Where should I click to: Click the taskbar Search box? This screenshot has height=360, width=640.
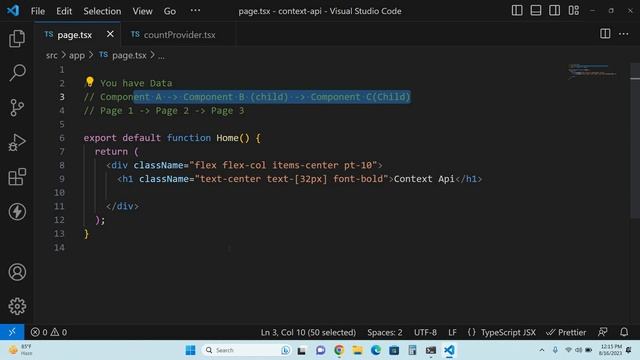pos(247,350)
